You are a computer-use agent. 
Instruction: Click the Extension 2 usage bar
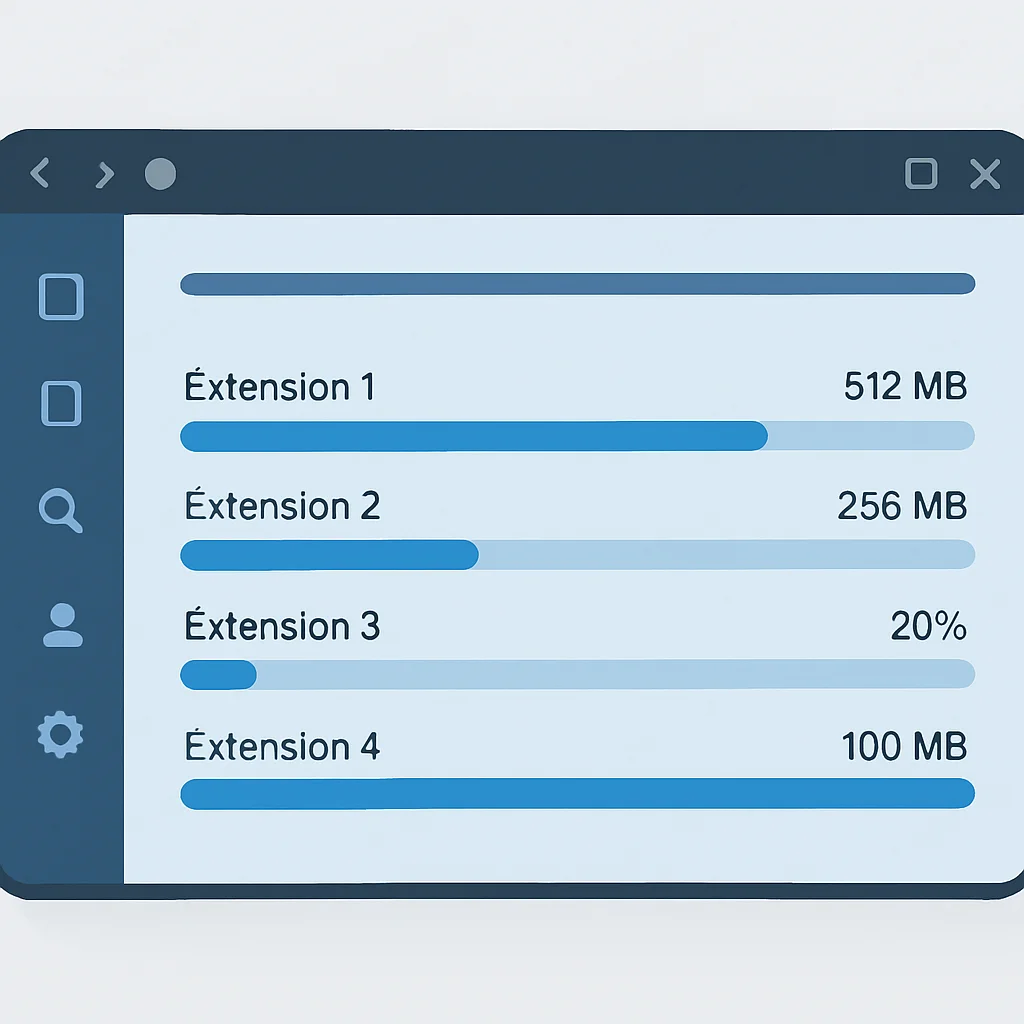point(577,554)
